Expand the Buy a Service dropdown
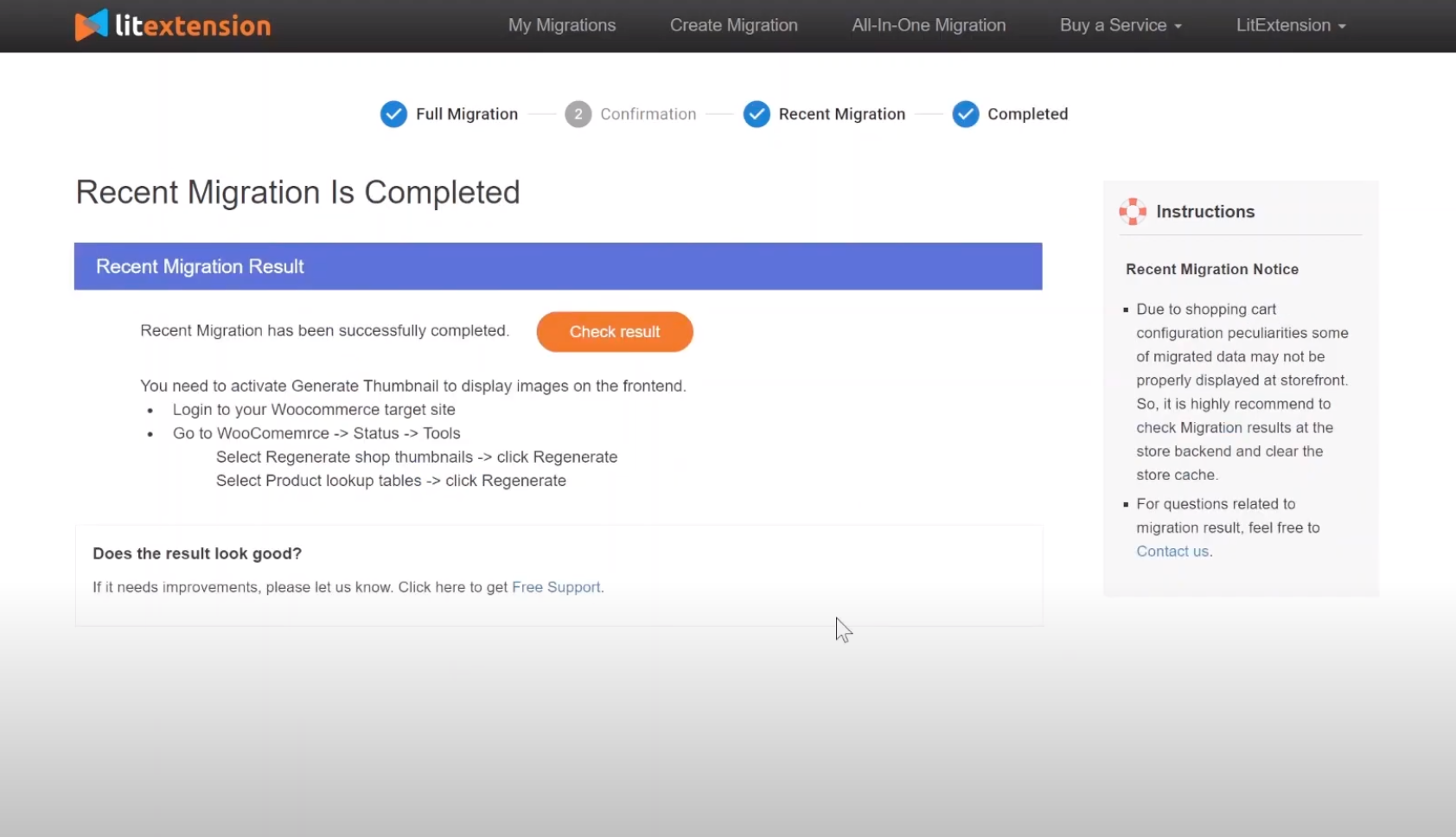The width and height of the screenshot is (1456, 837). pos(1121,25)
